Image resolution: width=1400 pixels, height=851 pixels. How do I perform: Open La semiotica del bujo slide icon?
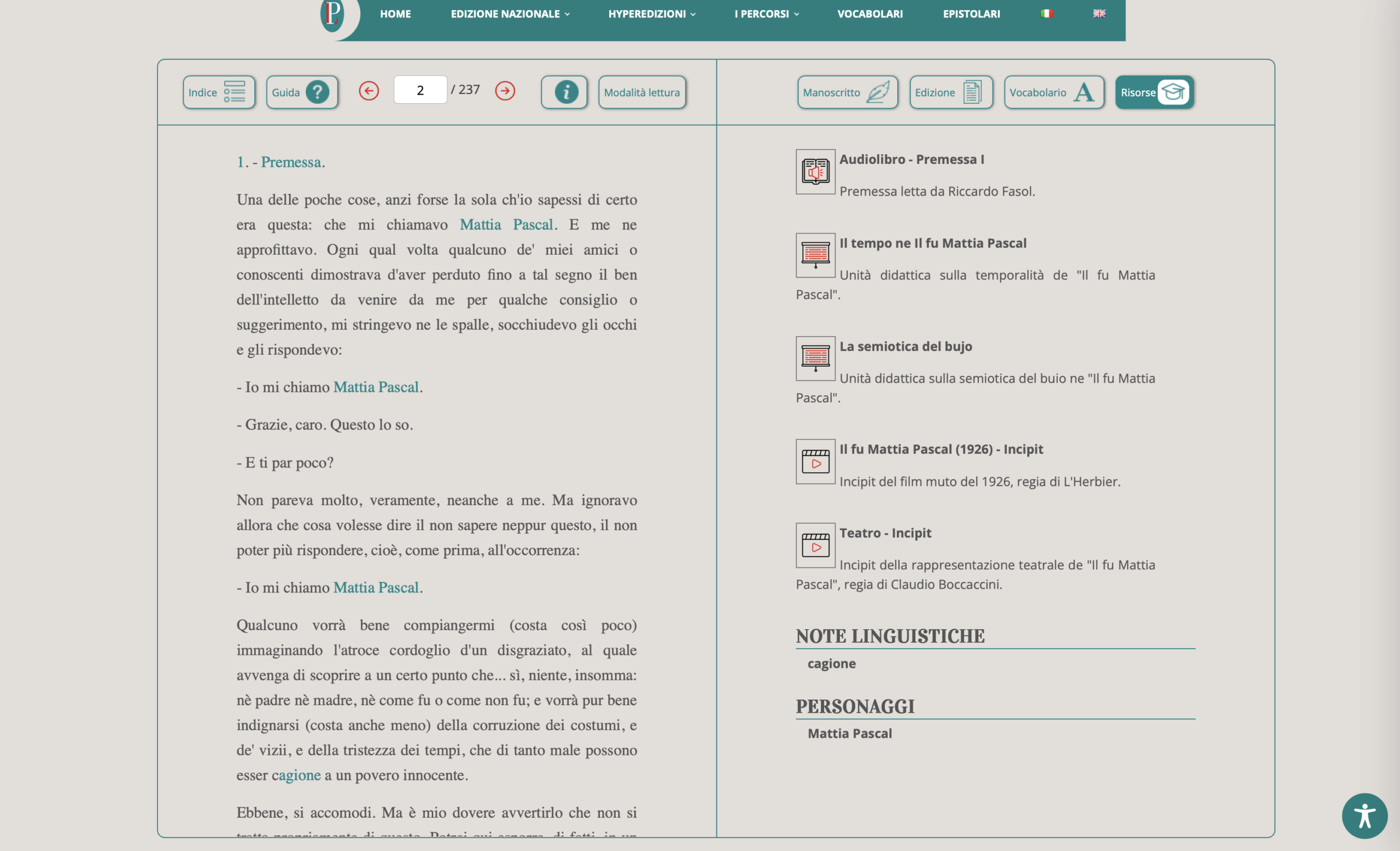point(815,359)
